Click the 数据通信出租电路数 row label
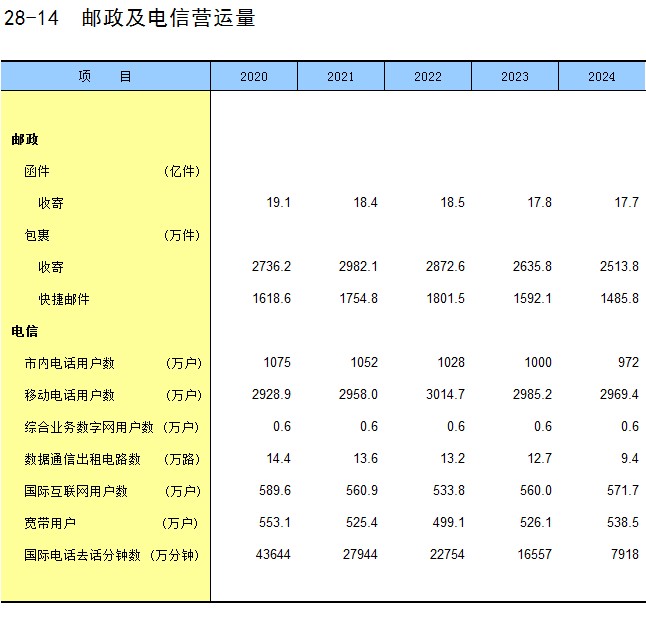Viewport: 646px width, 635px height. pyautogui.click(x=82, y=459)
